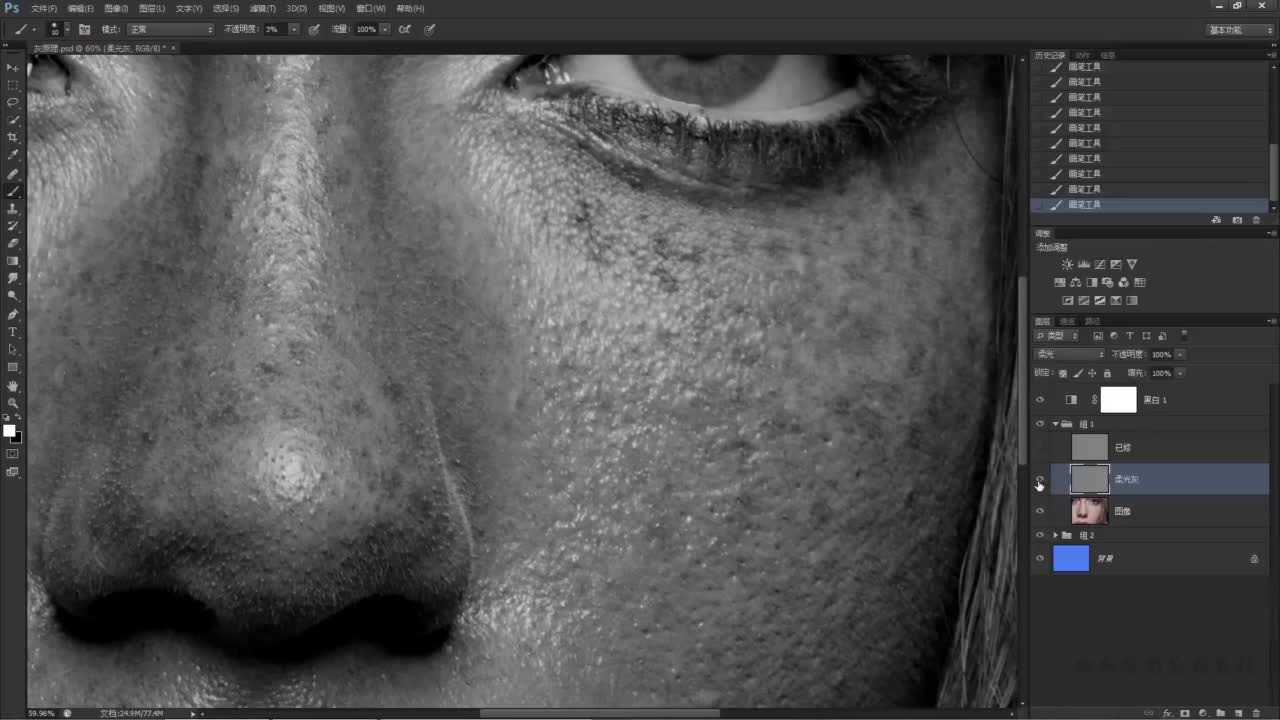Select the Lasso tool
The height and width of the screenshot is (720, 1280).
[13, 102]
